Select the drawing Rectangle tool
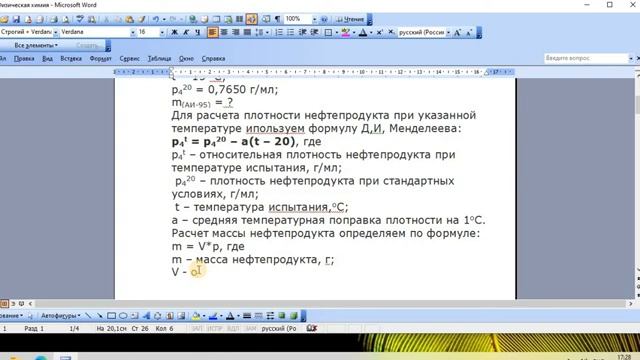640x360 pixels. click(111, 316)
